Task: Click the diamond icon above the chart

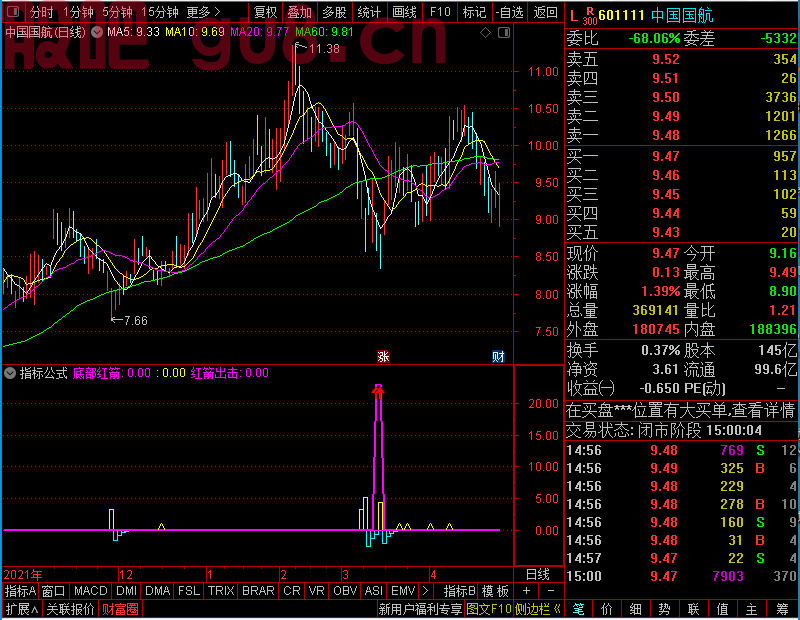Action: pos(486,33)
